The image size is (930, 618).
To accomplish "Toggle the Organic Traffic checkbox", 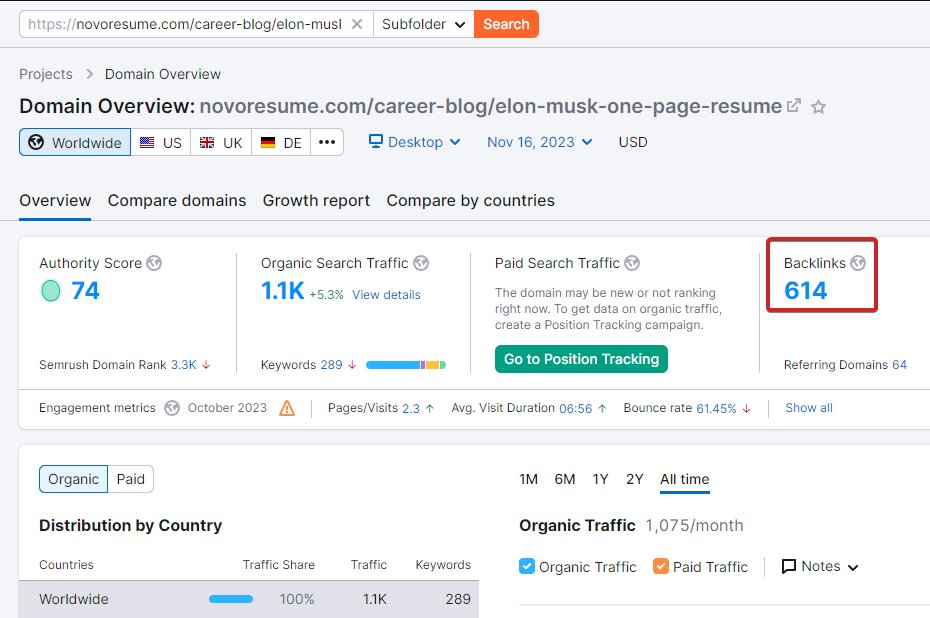I will 527,566.
